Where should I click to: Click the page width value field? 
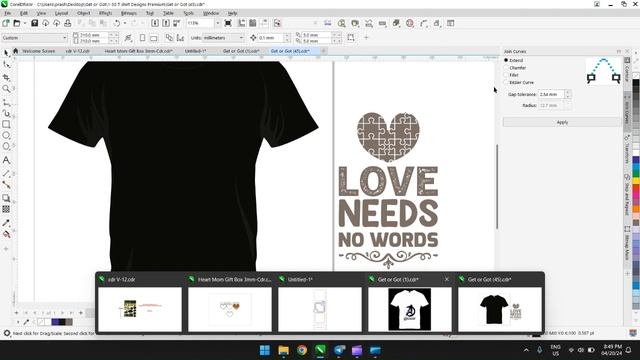coord(93,36)
